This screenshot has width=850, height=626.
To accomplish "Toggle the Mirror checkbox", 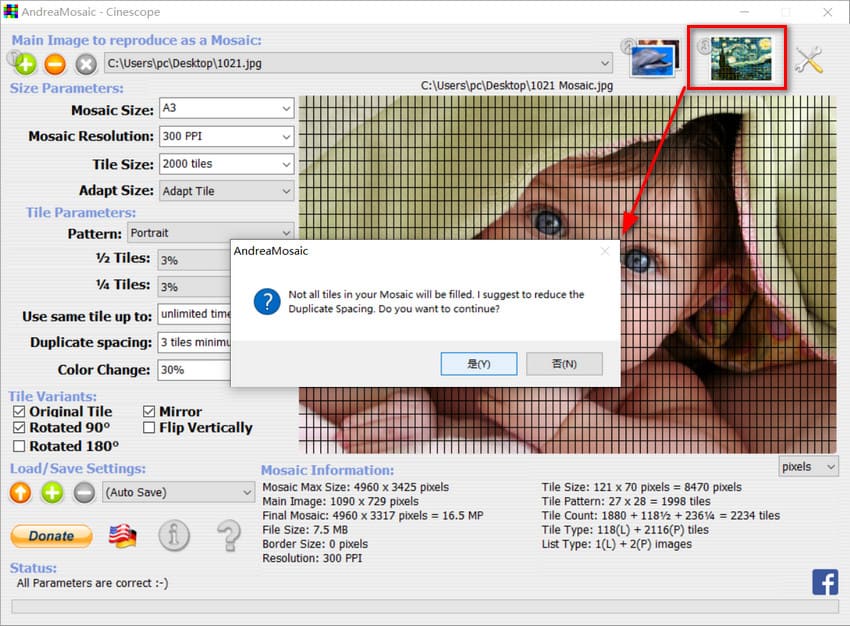I will pos(149,411).
